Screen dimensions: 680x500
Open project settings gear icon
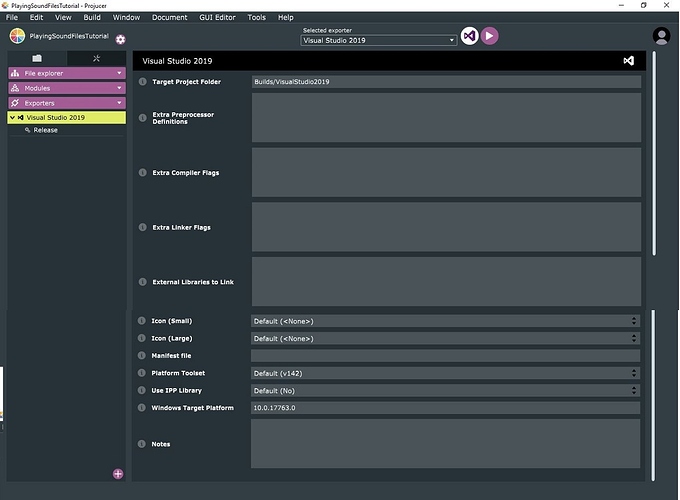pyautogui.click(x=121, y=39)
